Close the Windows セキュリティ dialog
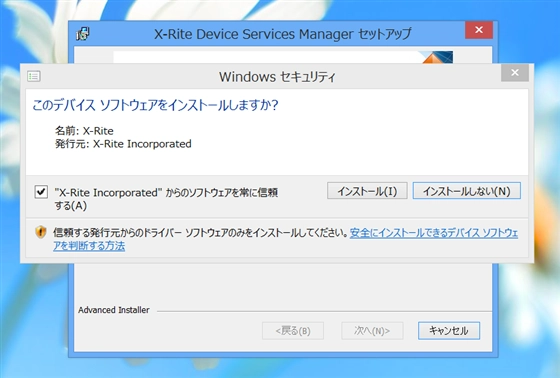 click(515, 73)
